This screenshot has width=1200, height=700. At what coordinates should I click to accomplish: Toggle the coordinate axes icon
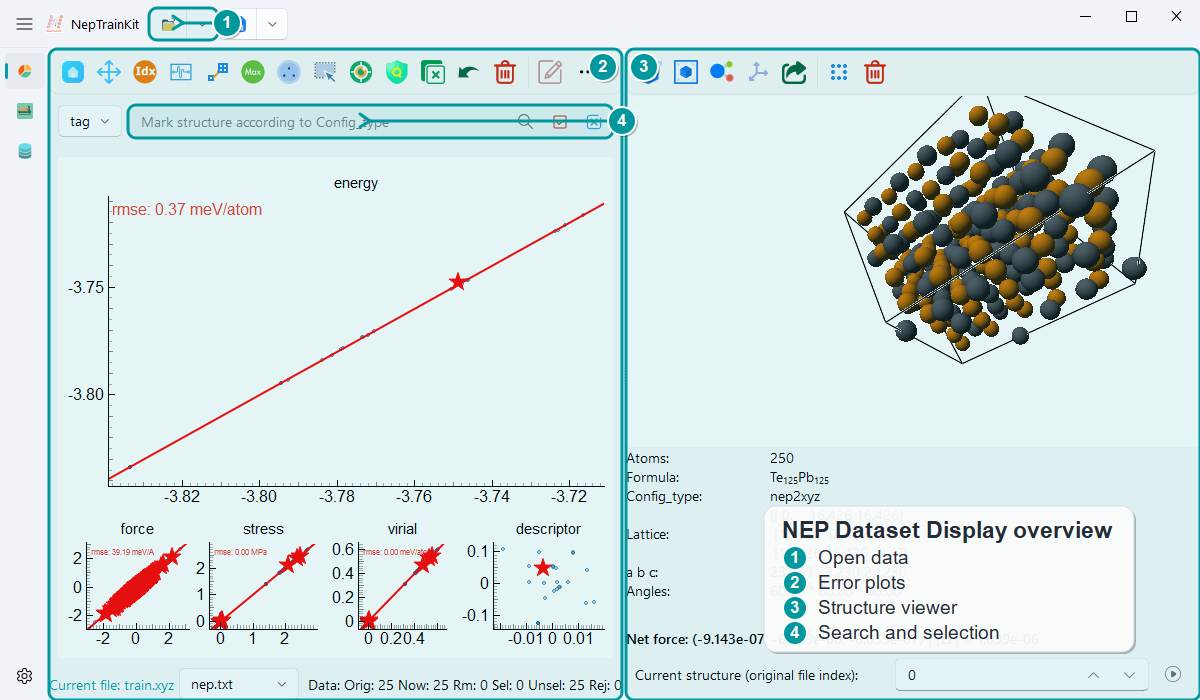pos(757,72)
